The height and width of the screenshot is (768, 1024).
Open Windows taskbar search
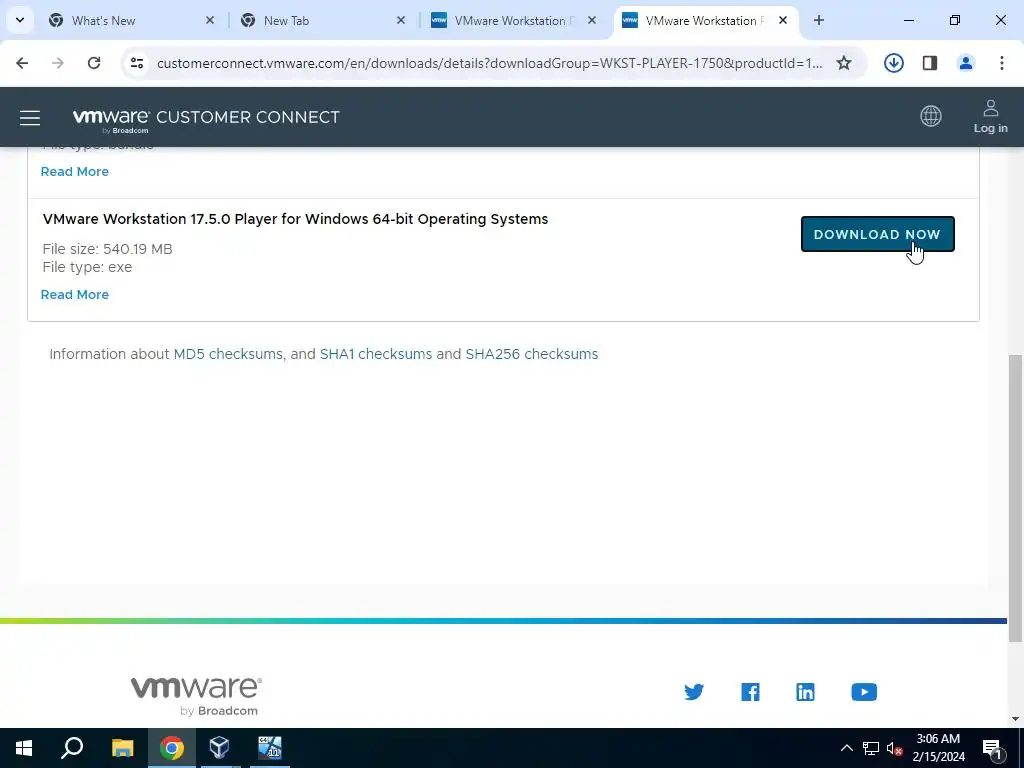coord(72,748)
